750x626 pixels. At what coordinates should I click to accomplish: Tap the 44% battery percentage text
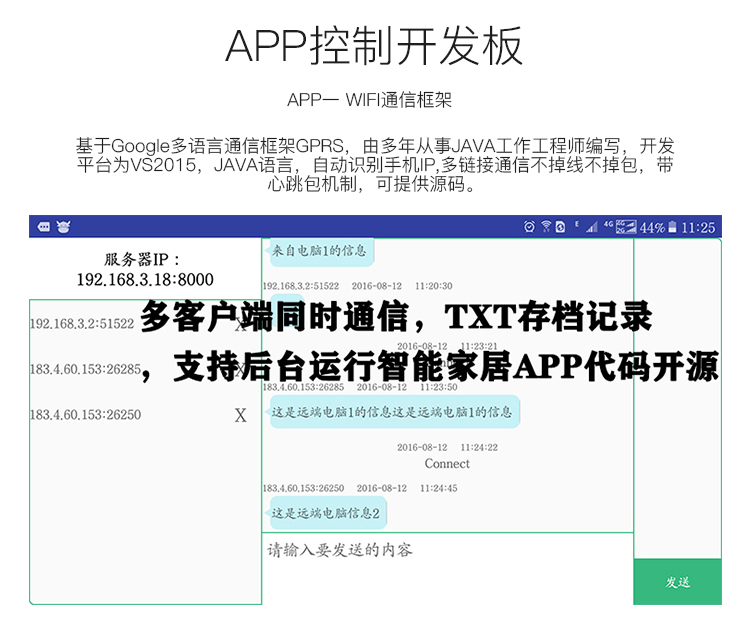[x=652, y=227]
